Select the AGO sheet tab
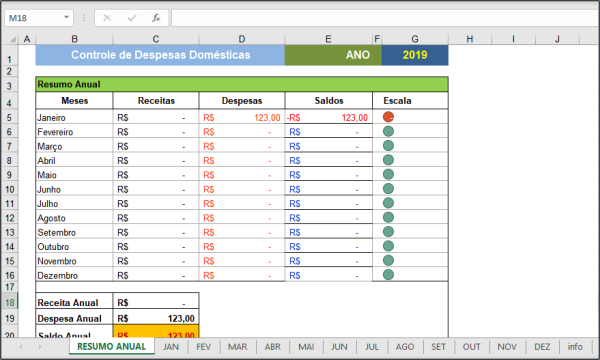 point(405,347)
